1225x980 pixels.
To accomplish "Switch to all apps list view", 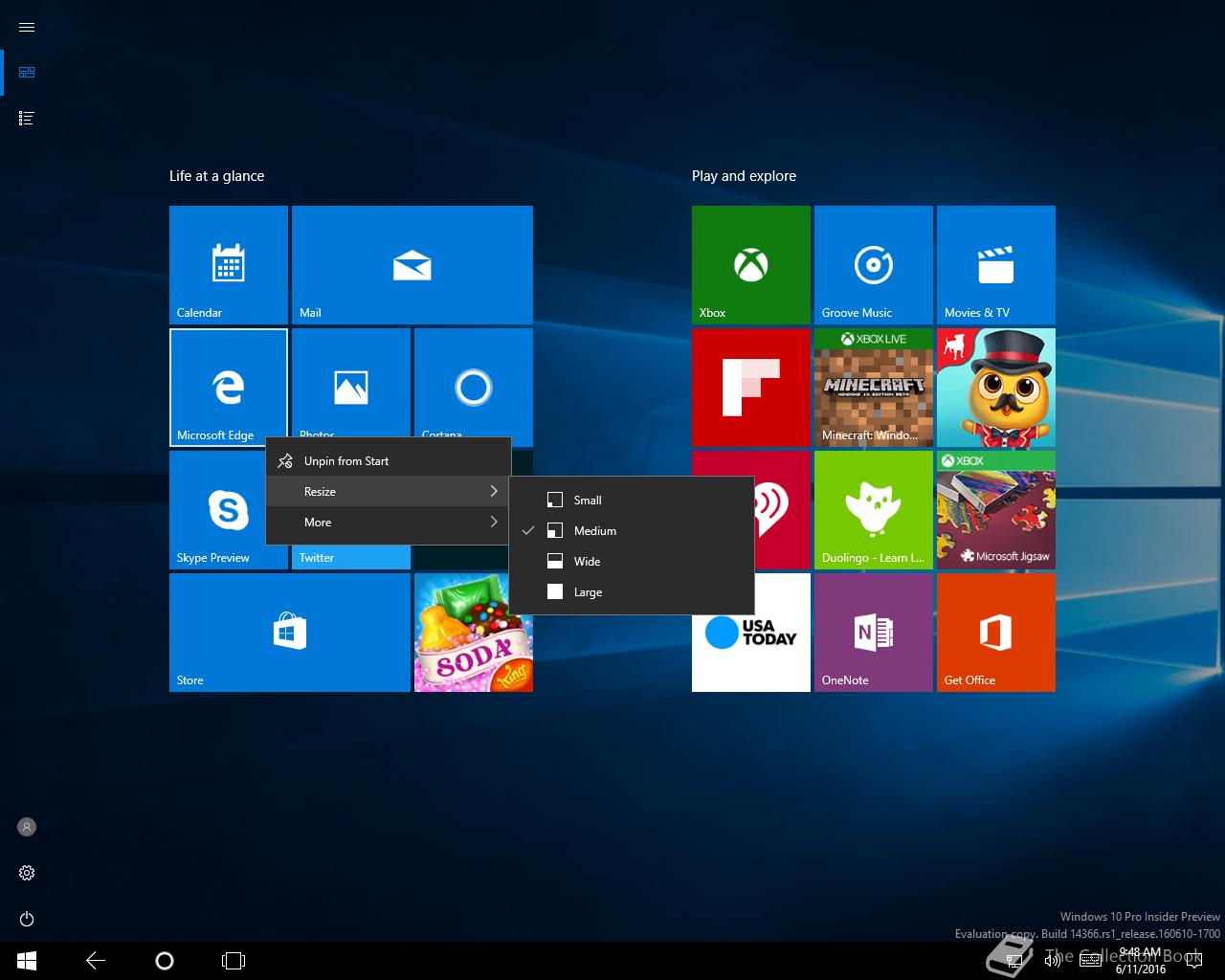I will pos(27,118).
